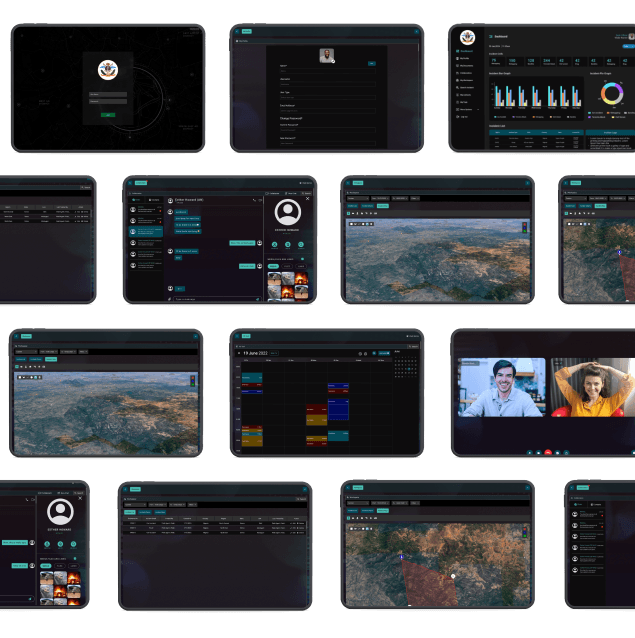Click the phone call icon in chat header
Screen dimensions: 635x638
pyautogui.click(x=254, y=200)
